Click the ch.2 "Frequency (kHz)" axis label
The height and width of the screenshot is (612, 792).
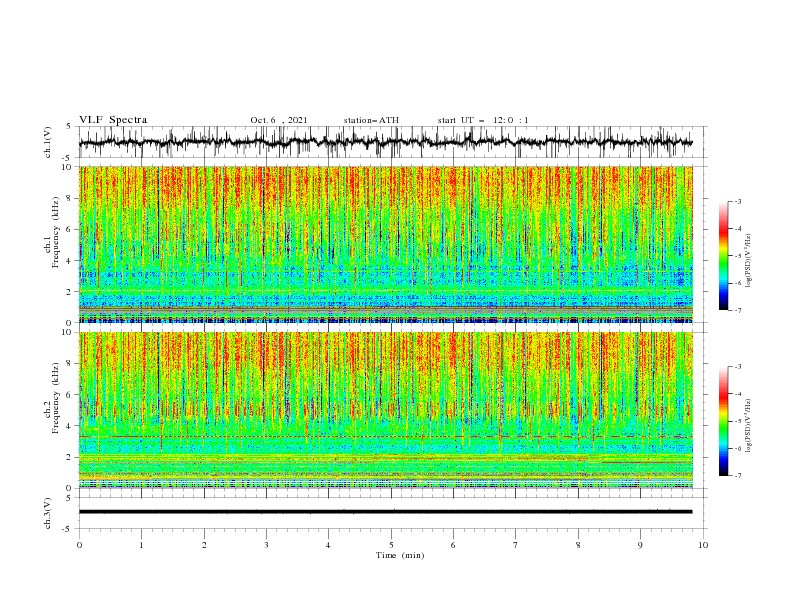54,398
